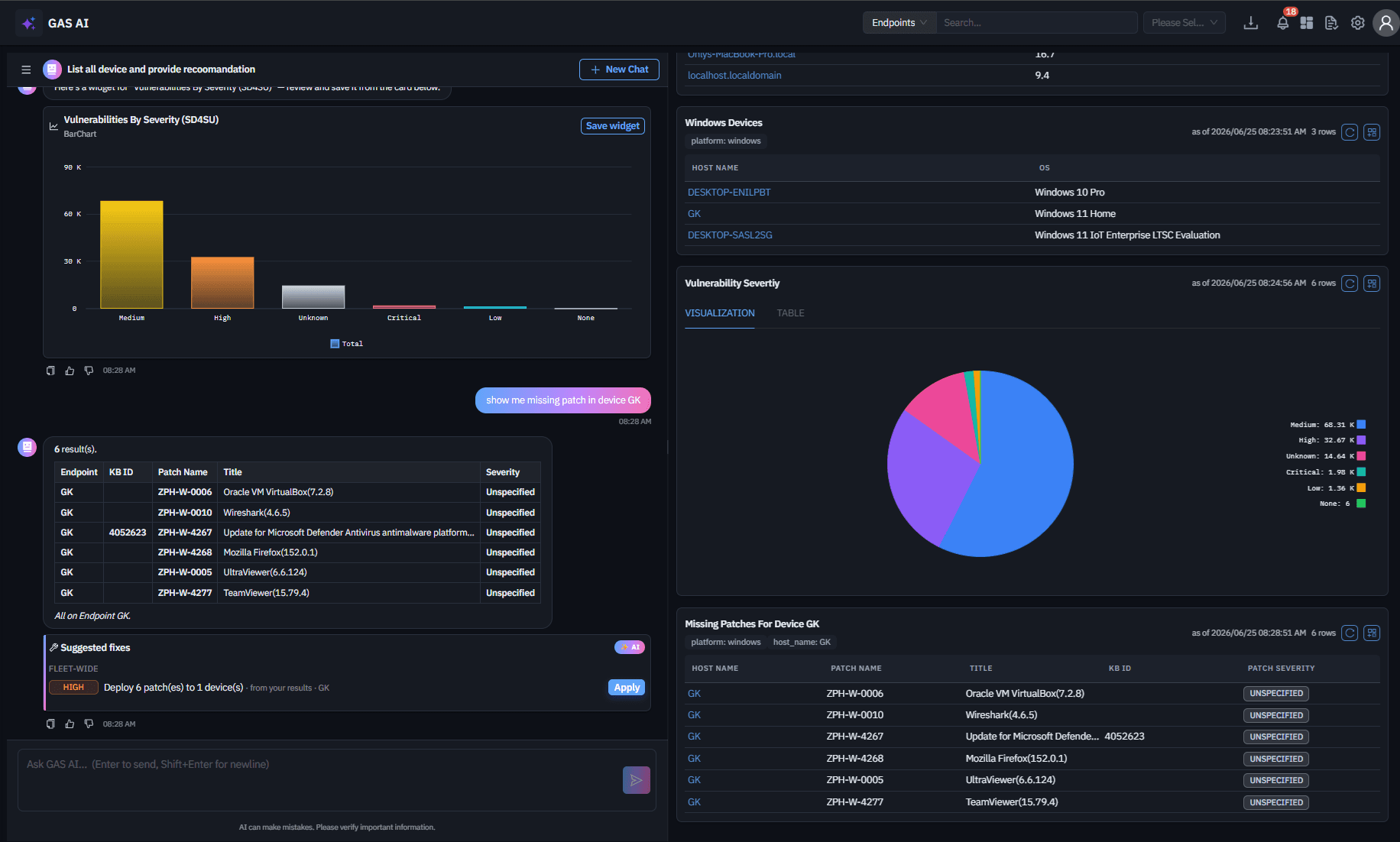Image resolution: width=1400 pixels, height=842 pixels.
Task: Toggle the Total legend in bar chart
Action: 346,344
